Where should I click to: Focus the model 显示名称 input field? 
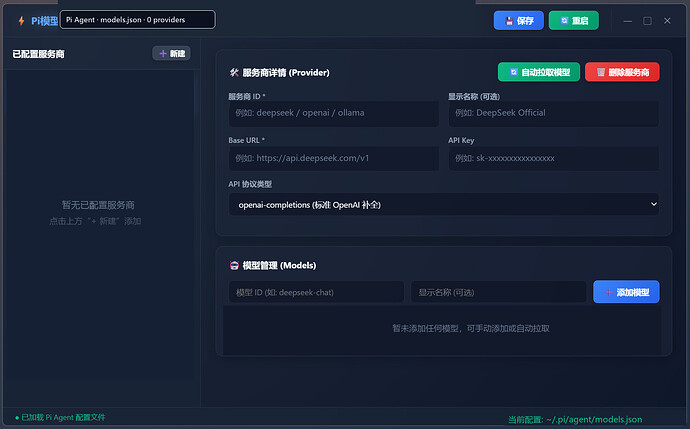point(498,292)
